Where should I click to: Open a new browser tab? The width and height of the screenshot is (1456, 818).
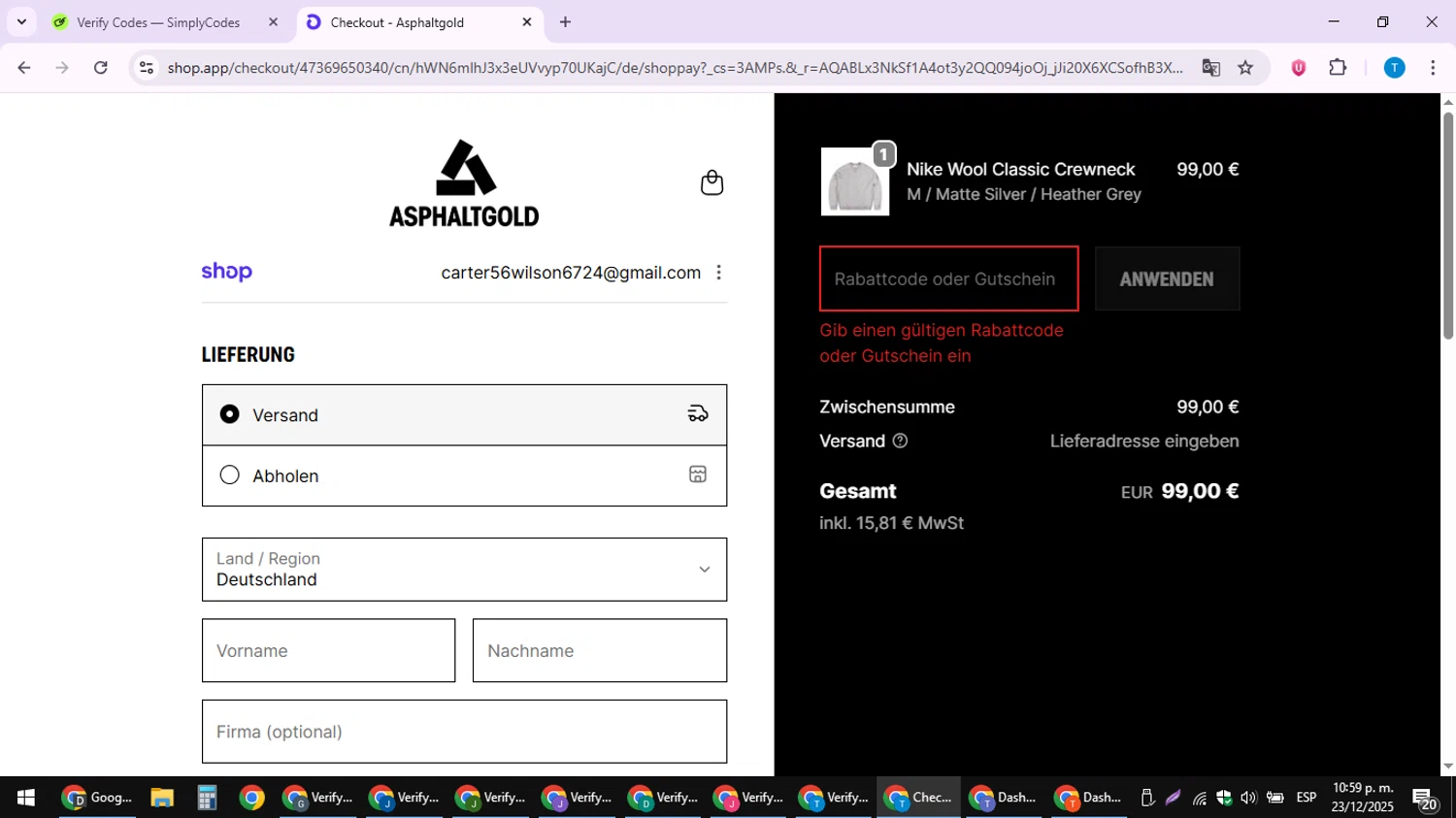tap(565, 22)
